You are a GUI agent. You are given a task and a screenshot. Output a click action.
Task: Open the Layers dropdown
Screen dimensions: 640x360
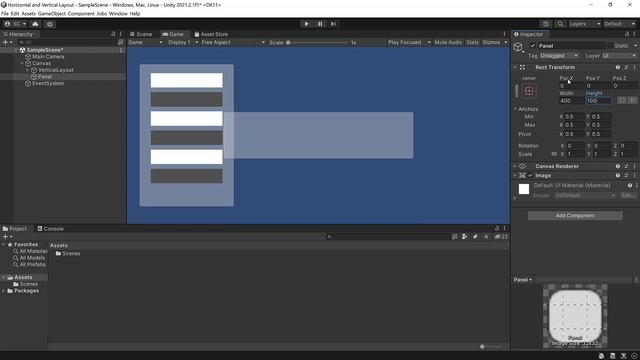coord(584,24)
